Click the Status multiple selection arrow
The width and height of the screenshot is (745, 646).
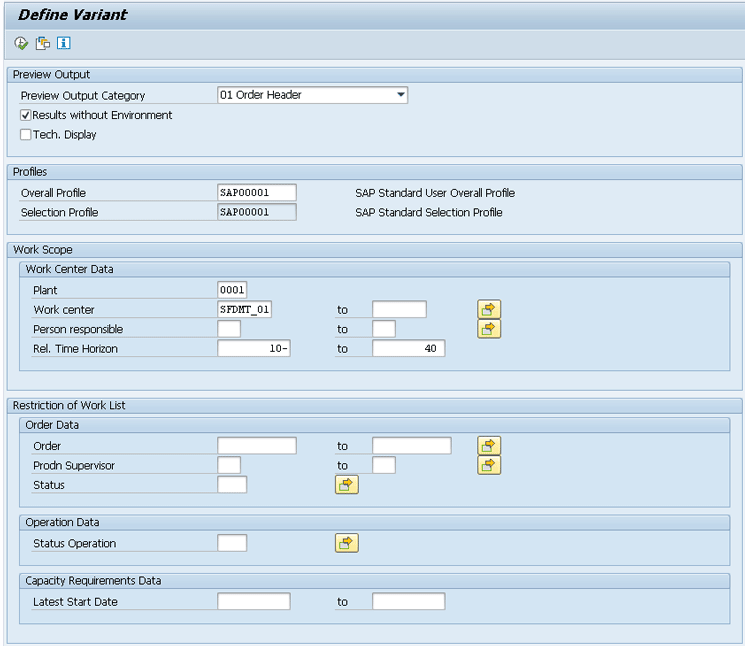(346, 485)
